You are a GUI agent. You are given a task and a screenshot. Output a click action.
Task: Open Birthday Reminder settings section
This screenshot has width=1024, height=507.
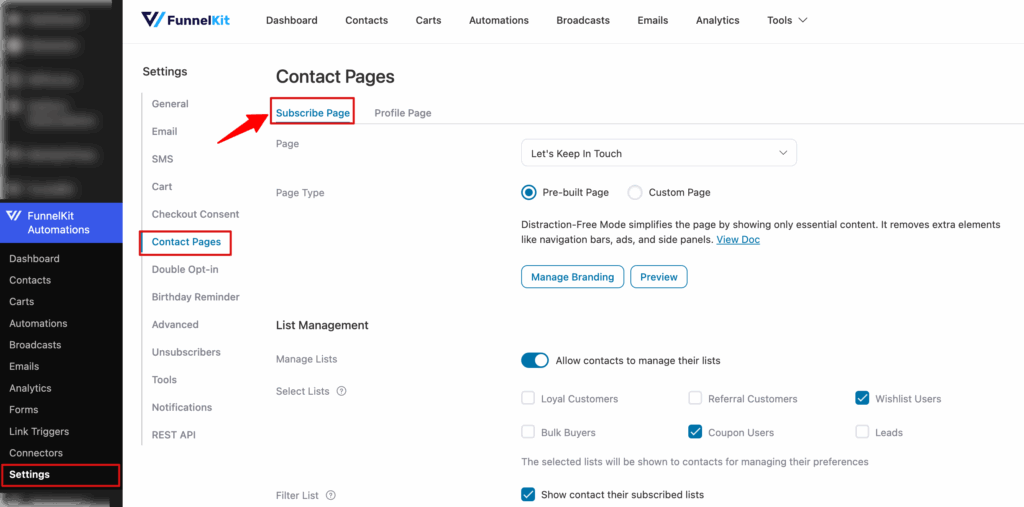coord(196,297)
